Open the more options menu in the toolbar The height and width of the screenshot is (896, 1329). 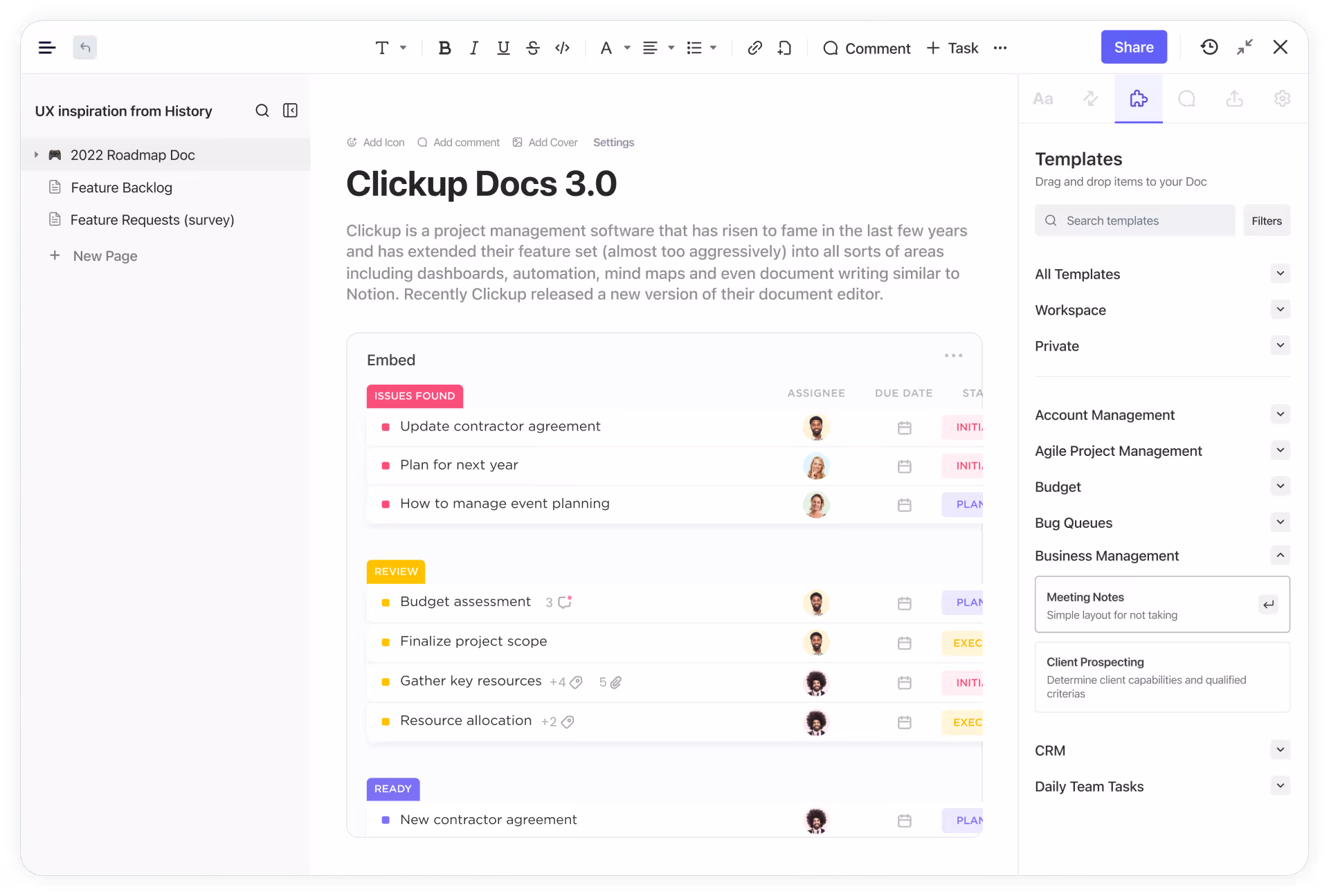[1000, 48]
